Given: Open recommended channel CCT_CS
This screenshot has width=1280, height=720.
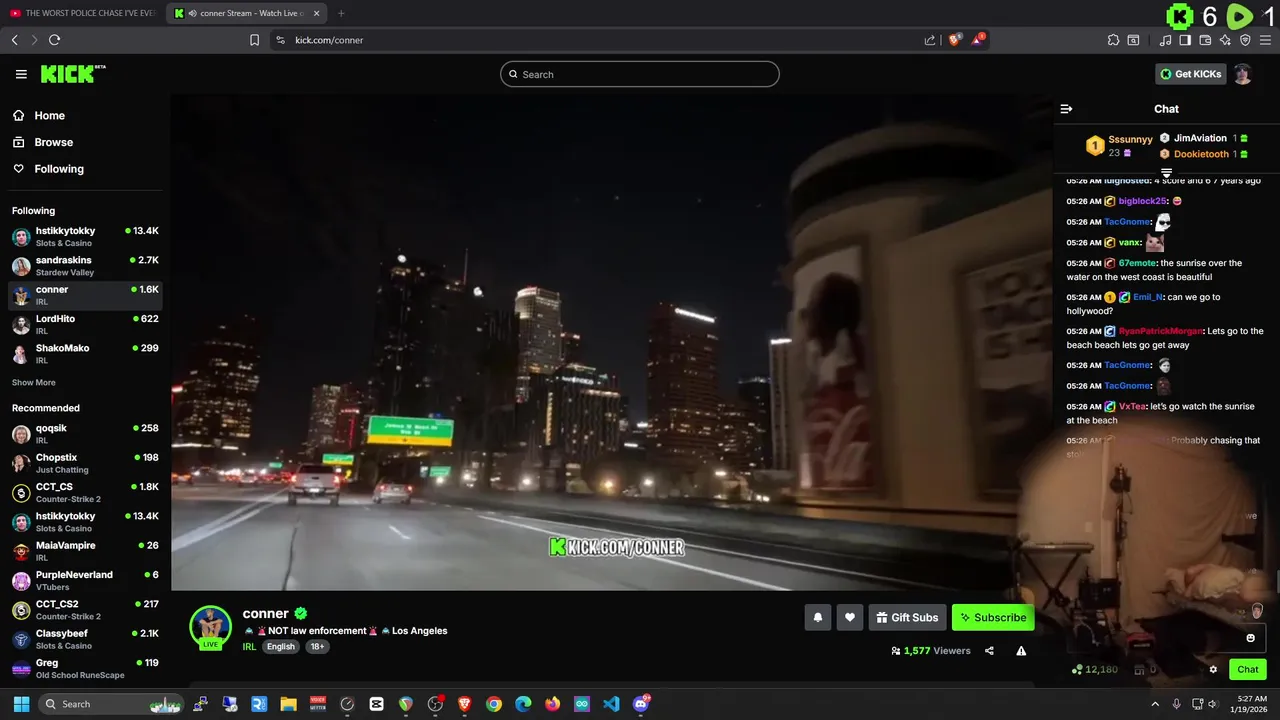Looking at the screenshot, I should (x=85, y=493).
